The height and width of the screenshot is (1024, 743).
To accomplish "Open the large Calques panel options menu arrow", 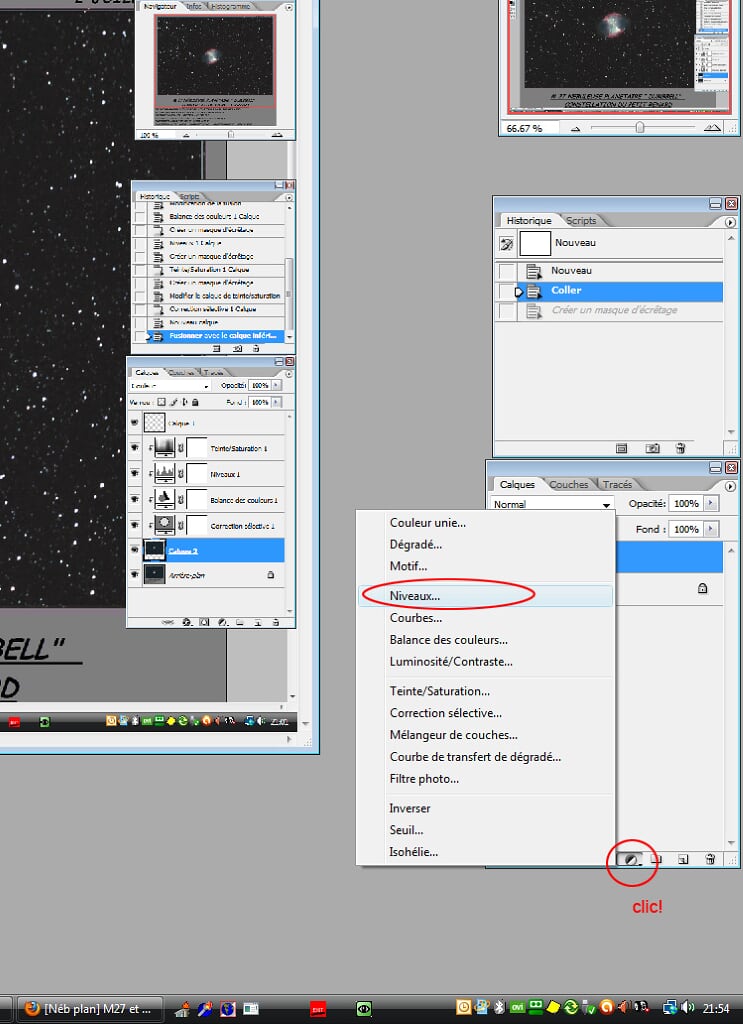I will click(730, 486).
